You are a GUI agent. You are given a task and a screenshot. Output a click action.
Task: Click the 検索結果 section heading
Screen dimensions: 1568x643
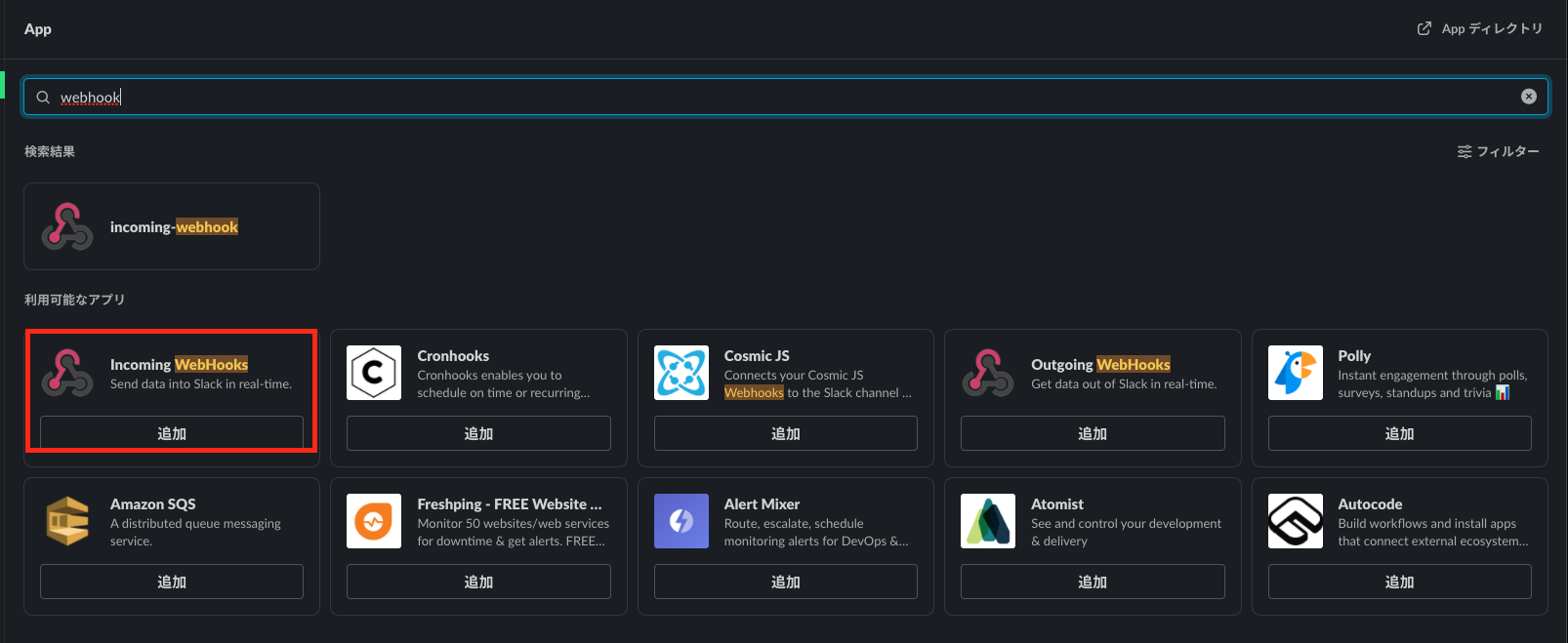50,151
